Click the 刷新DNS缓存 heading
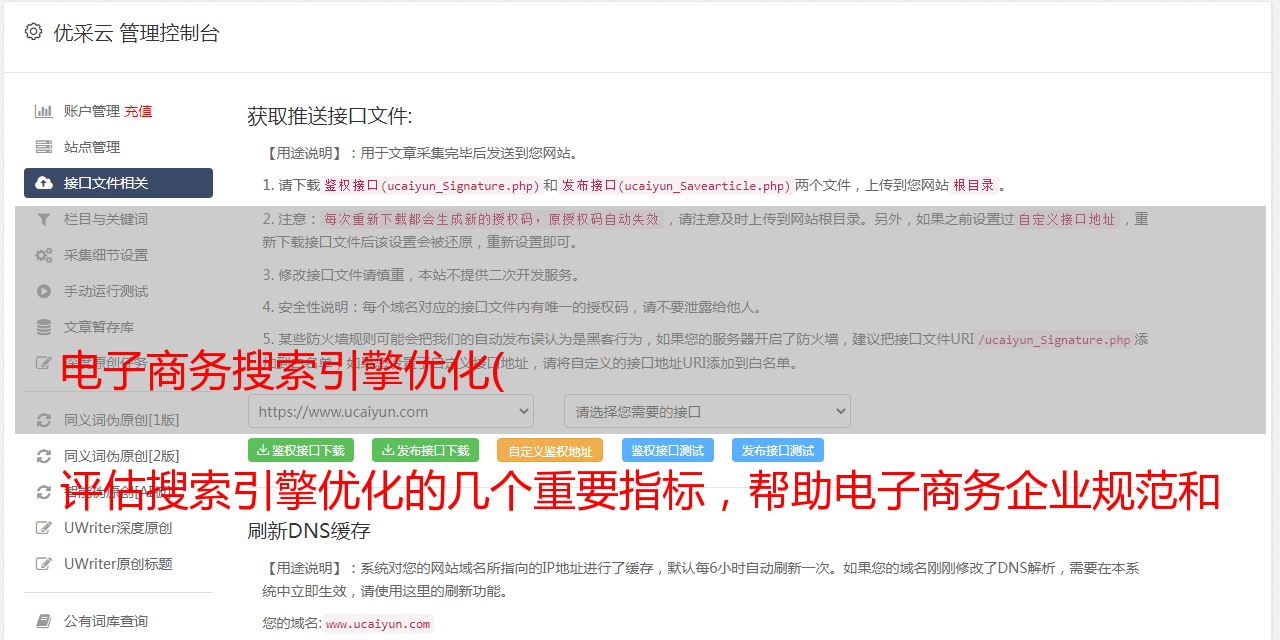The width and height of the screenshot is (1280, 640). 309,531
